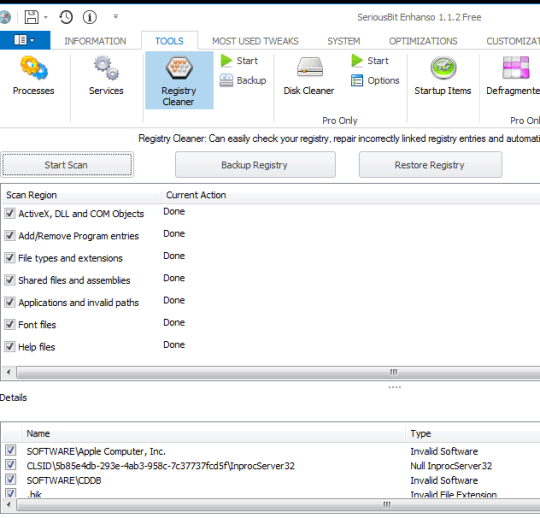This screenshot has height=518, width=540.
Task: Sort by the Scan Region column header
Action: coord(82,195)
